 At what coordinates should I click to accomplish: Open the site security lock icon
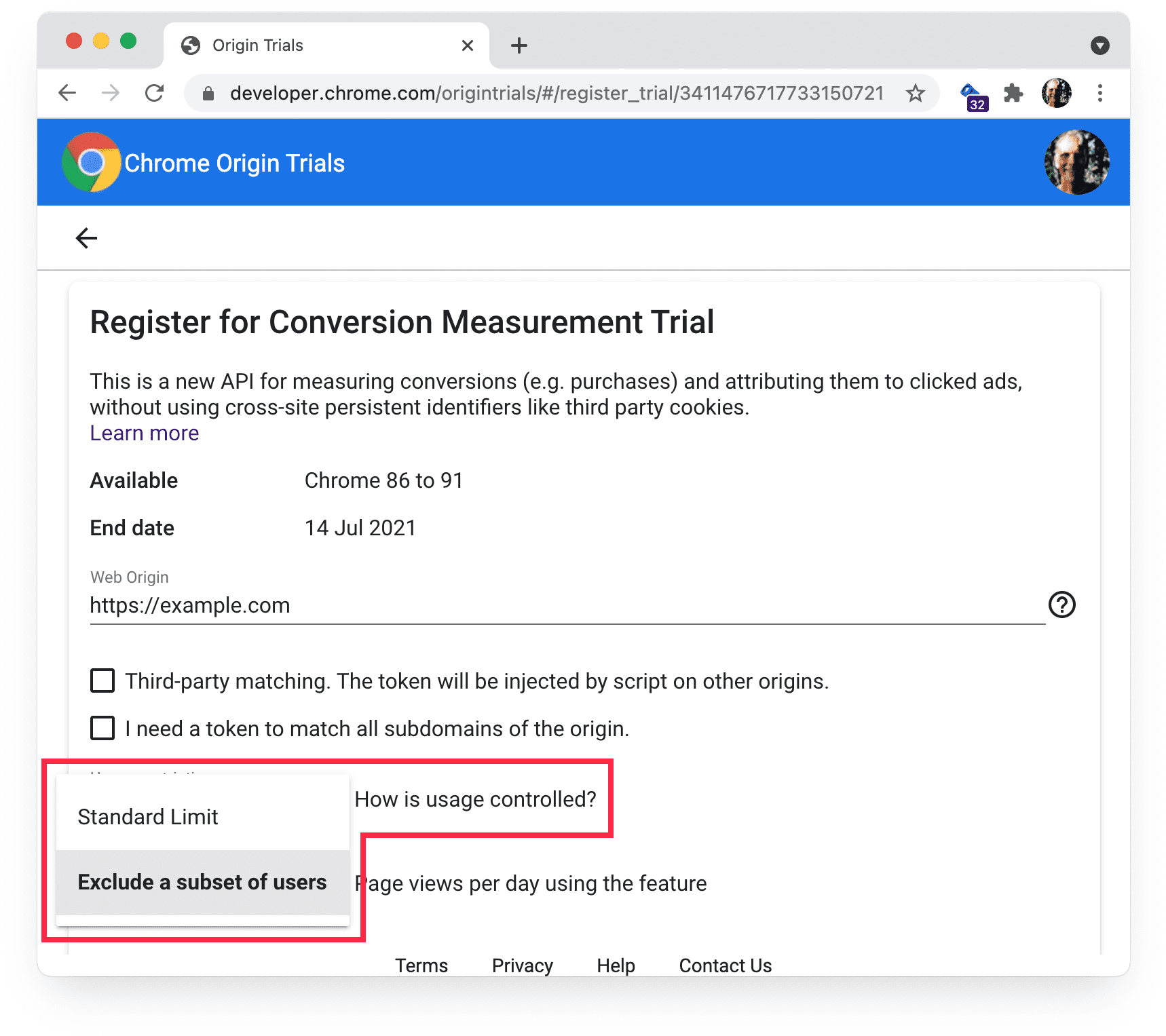coord(208,93)
